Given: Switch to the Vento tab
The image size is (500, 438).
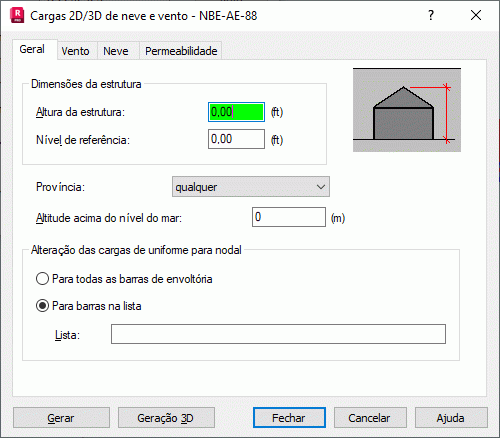Looking at the screenshot, I should pyautogui.click(x=76, y=51).
